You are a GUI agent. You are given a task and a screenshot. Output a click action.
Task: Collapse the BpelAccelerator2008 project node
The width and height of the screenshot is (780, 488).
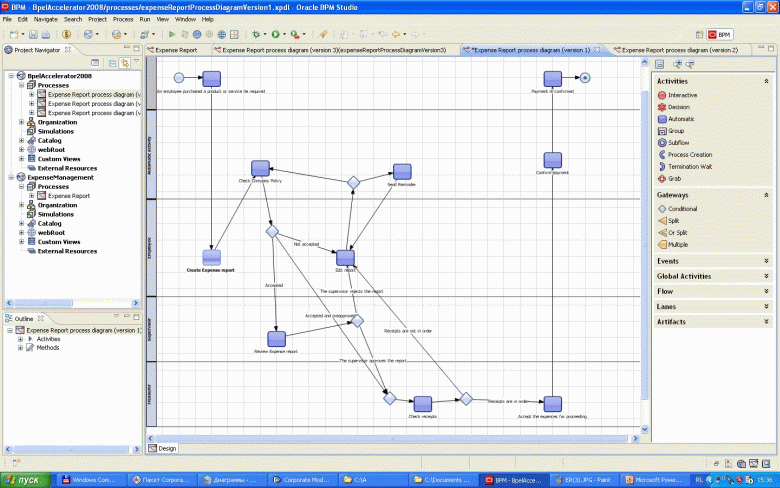coord(11,76)
